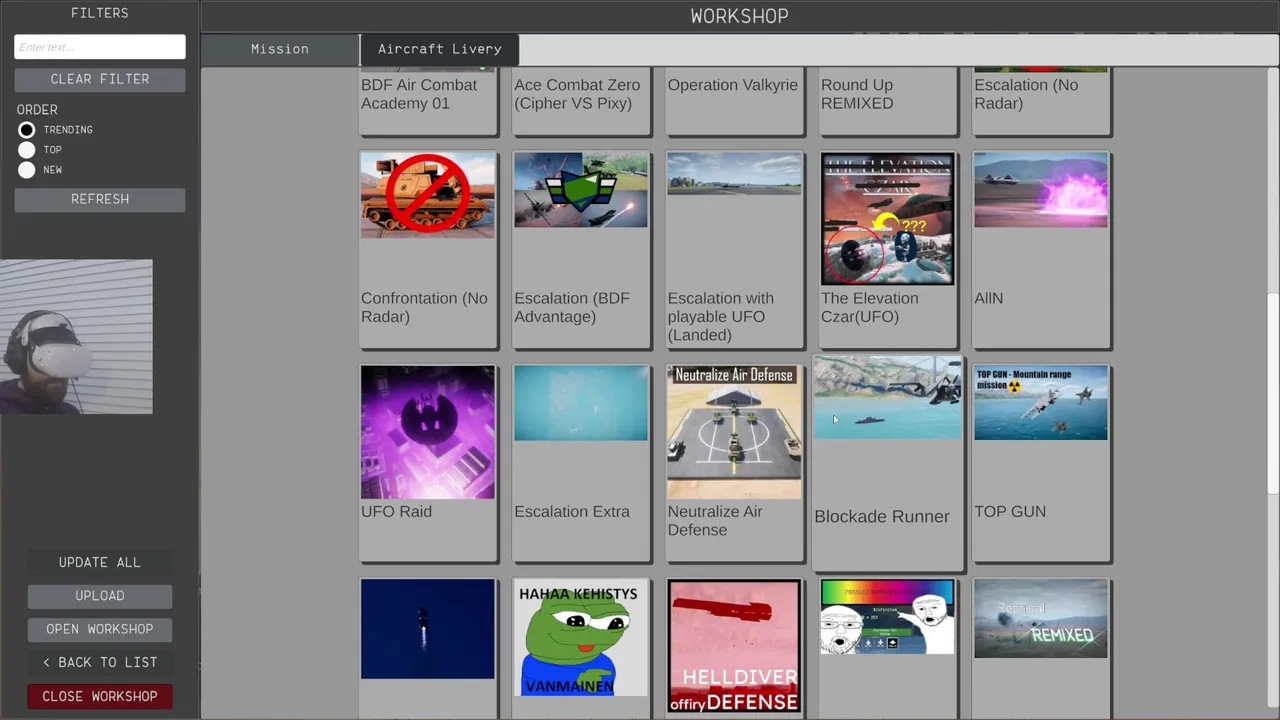Viewport: 1280px width, 720px height.
Task: Click the filter text input field
Action: (x=100, y=47)
